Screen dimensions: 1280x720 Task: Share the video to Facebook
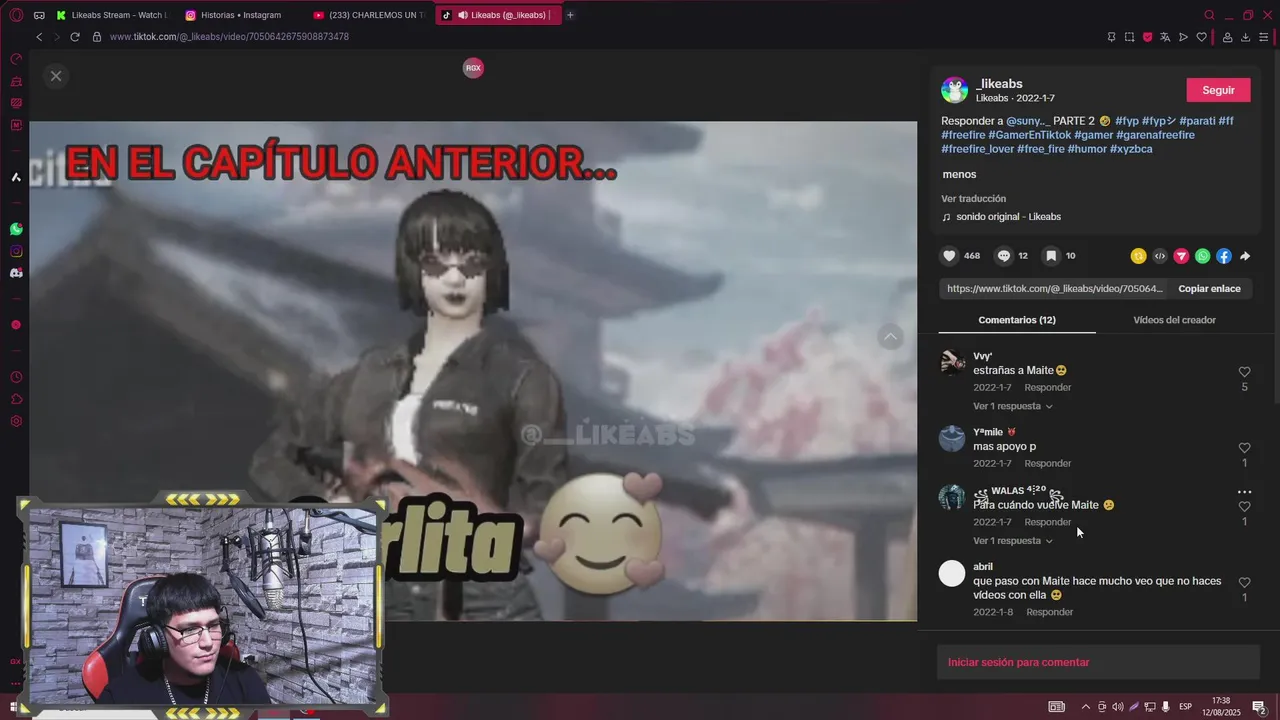tap(1224, 256)
